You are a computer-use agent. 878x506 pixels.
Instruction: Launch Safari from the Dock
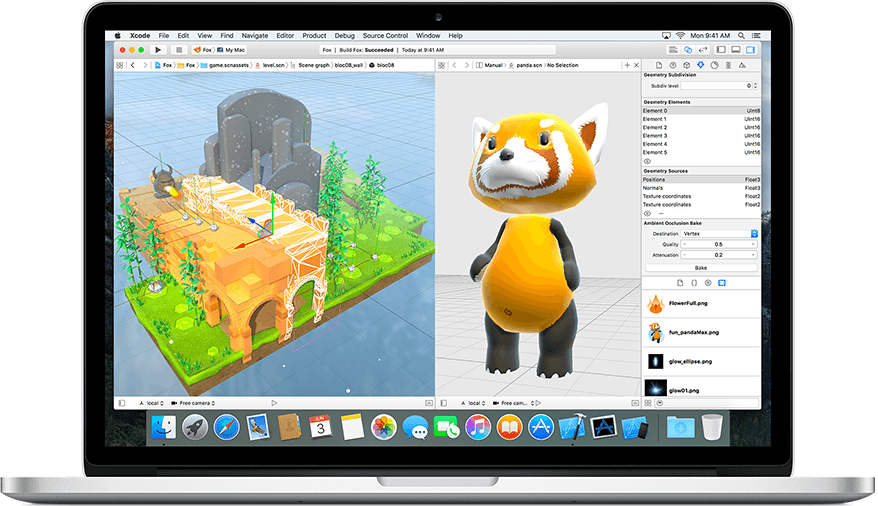[226, 428]
